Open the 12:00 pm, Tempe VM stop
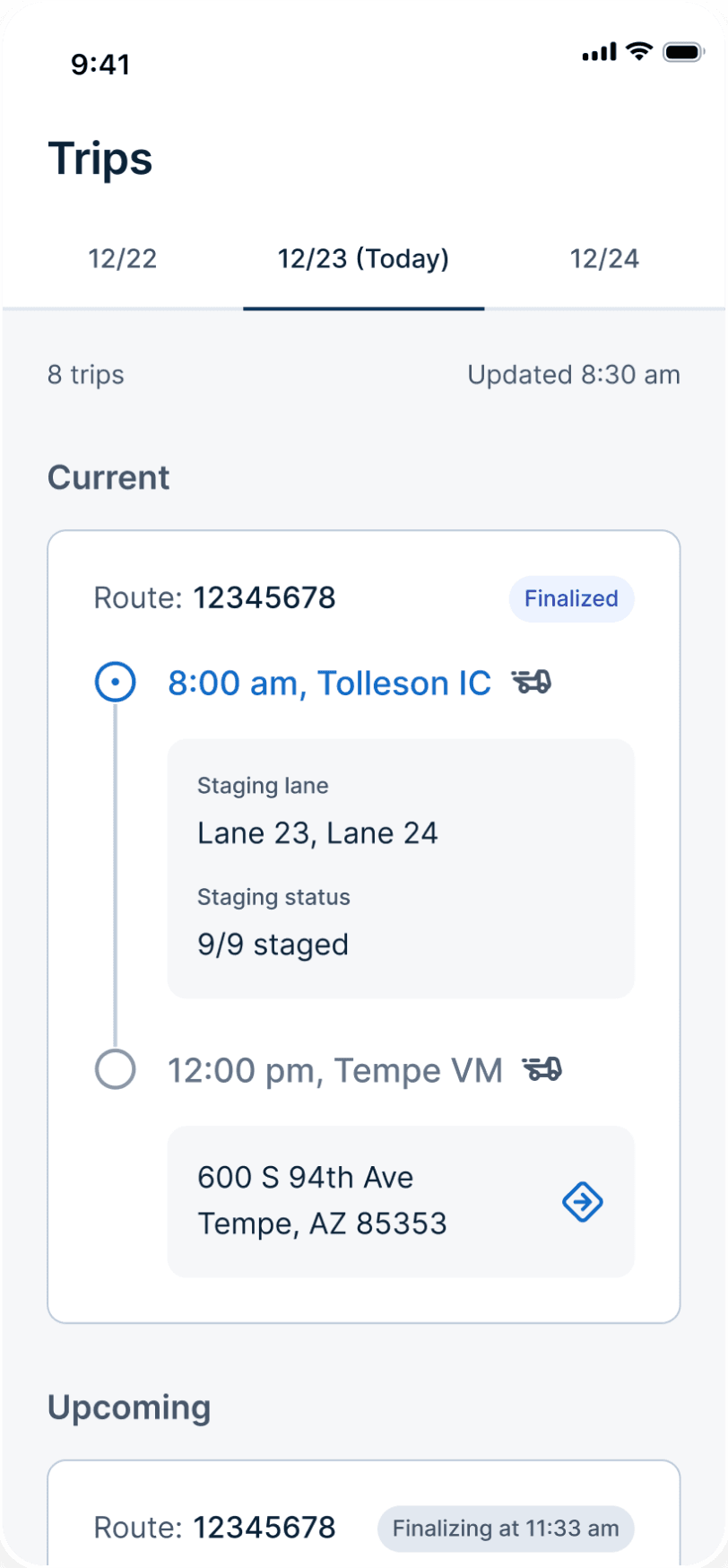728x1568 pixels. point(335,1070)
